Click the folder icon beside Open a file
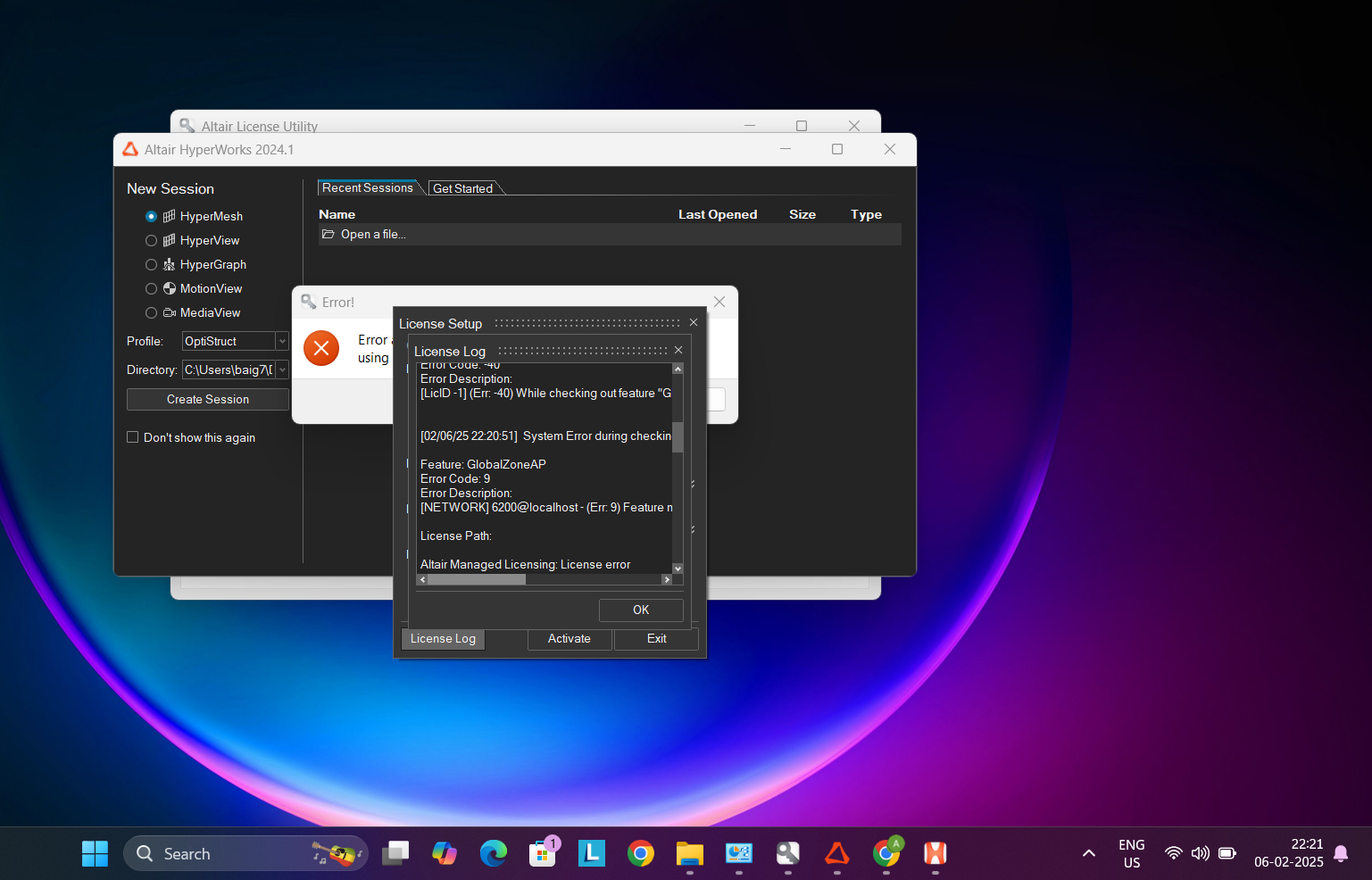1372x880 pixels. point(328,234)
